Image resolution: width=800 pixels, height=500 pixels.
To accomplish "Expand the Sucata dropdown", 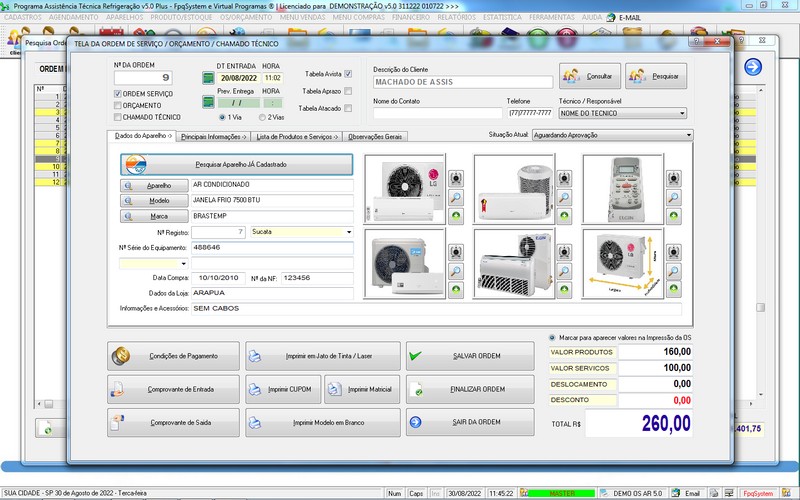I will pyautogui.click(x=348, y=231).
